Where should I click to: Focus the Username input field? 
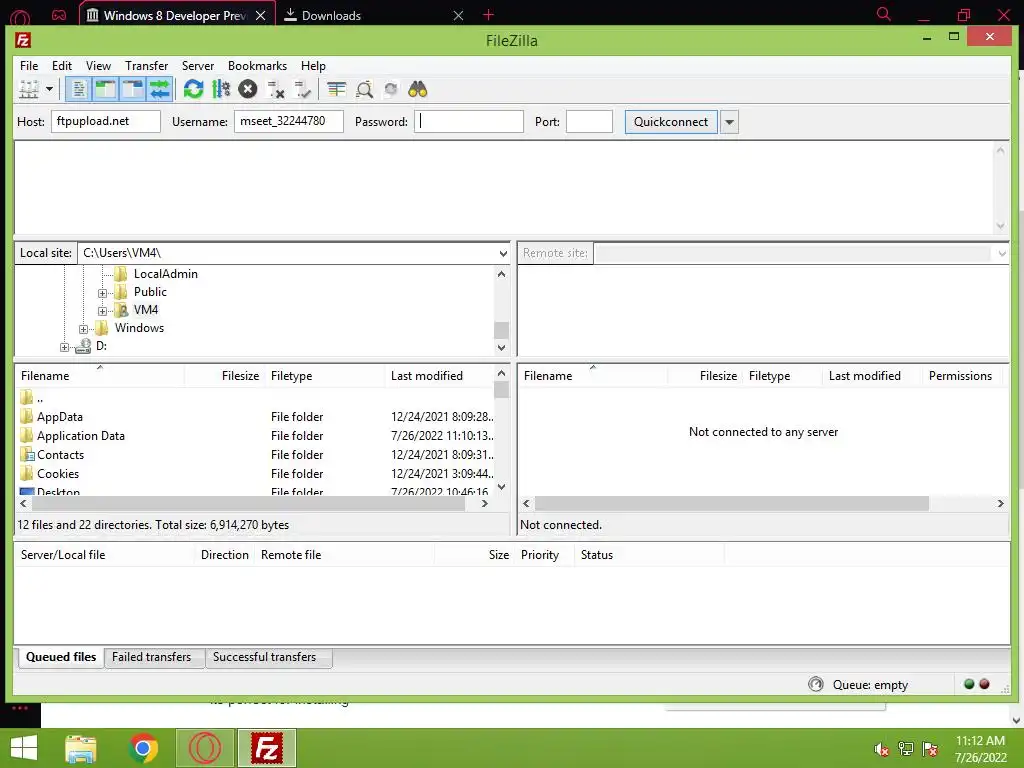(289, 121)
